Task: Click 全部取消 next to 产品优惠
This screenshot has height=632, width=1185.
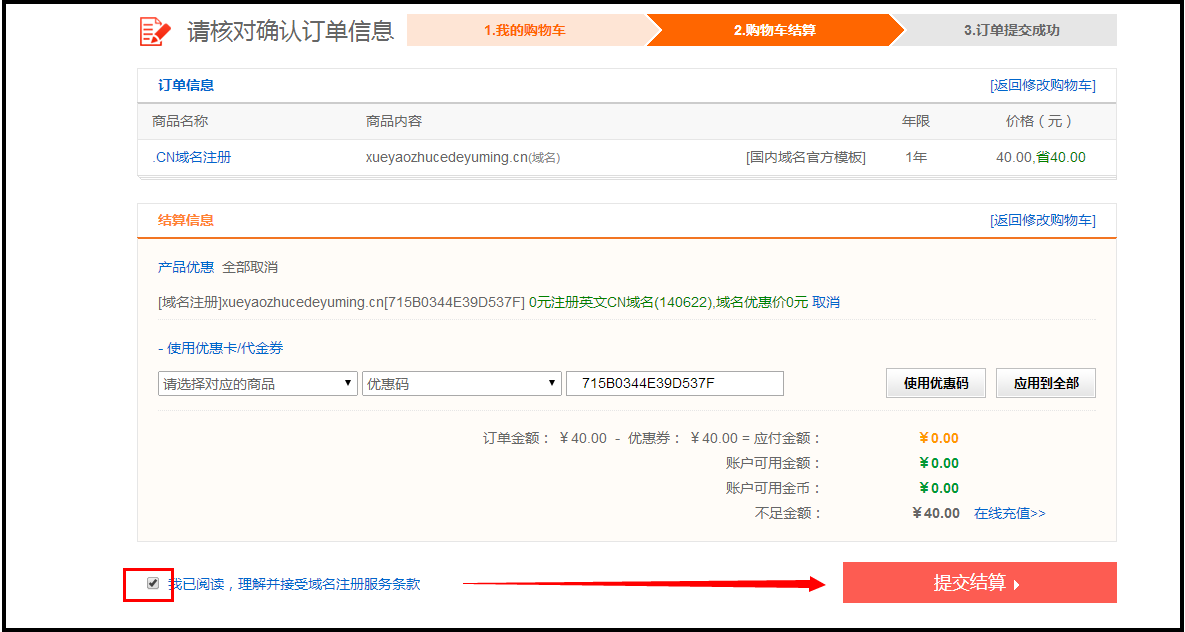Action: 250,267
